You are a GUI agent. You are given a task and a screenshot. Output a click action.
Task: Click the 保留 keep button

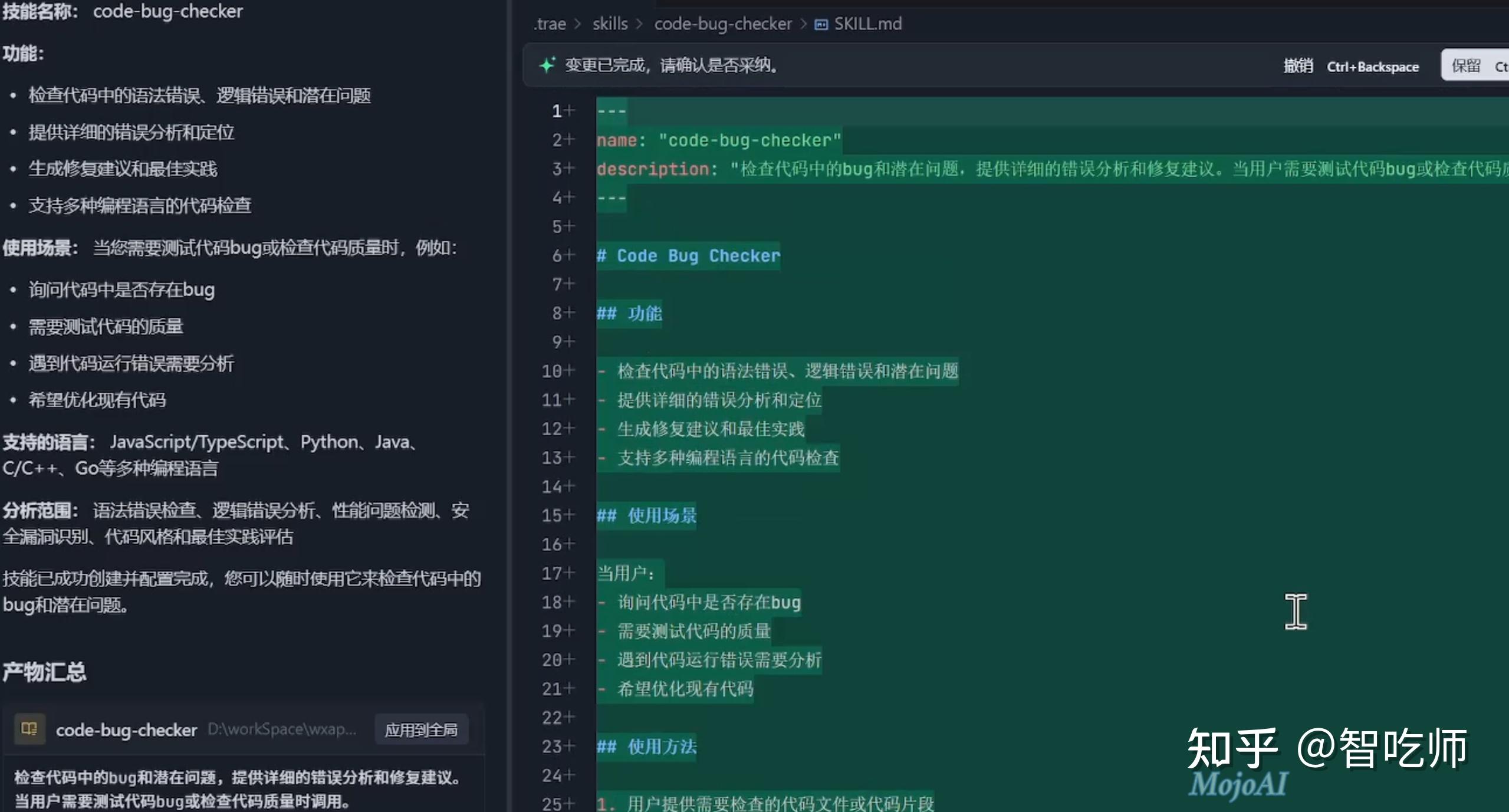pos(1476,65)
